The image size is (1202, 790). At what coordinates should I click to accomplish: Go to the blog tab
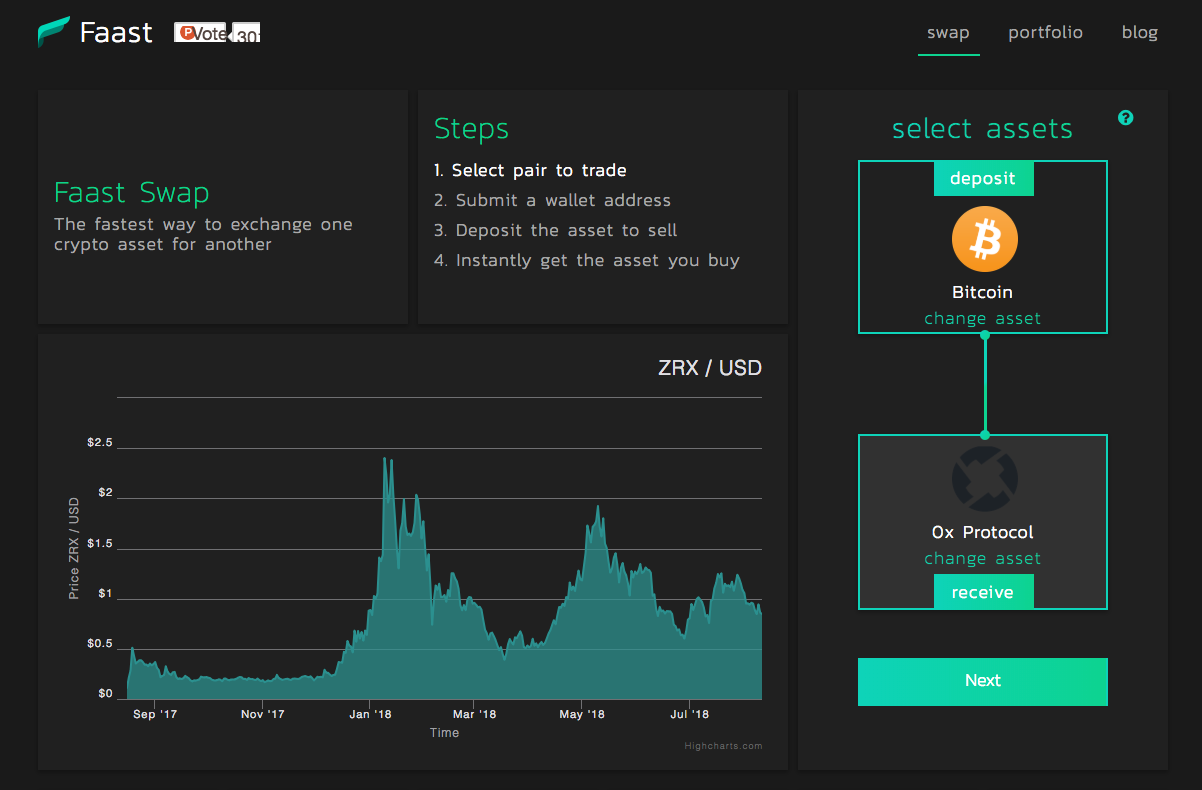[x=1140, y=33]
